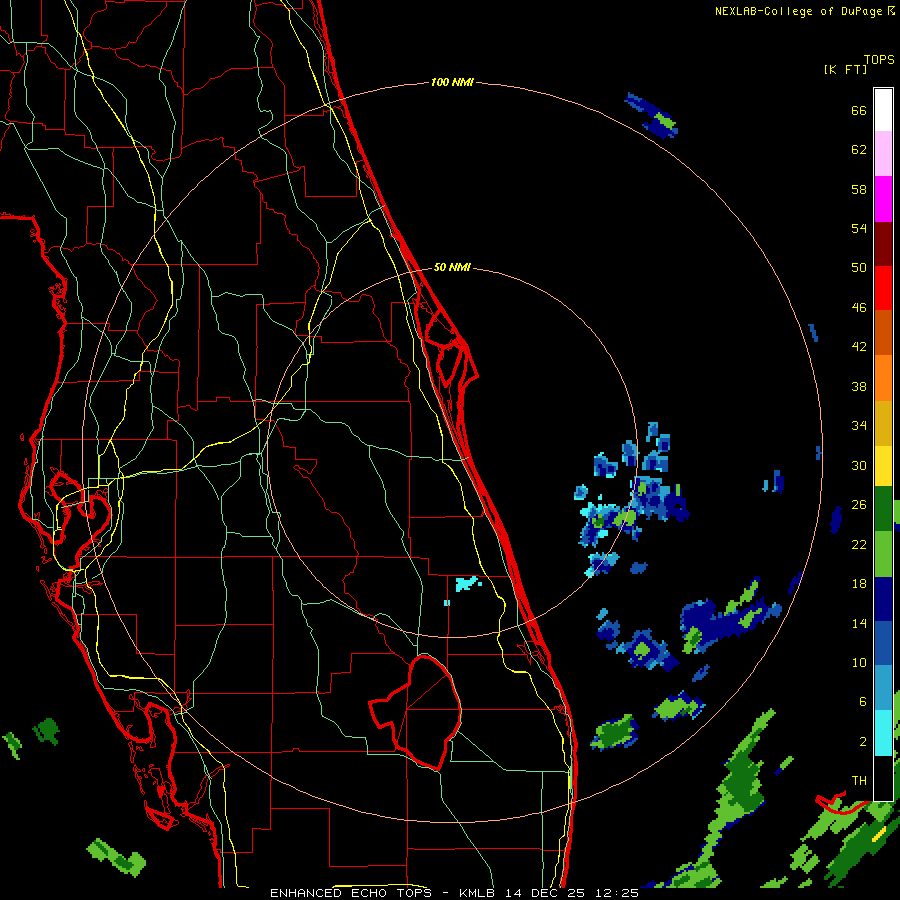Click the Enhanced Echo Tops KMLB caption
Screen dimensions: 900x900
point(454,893)
